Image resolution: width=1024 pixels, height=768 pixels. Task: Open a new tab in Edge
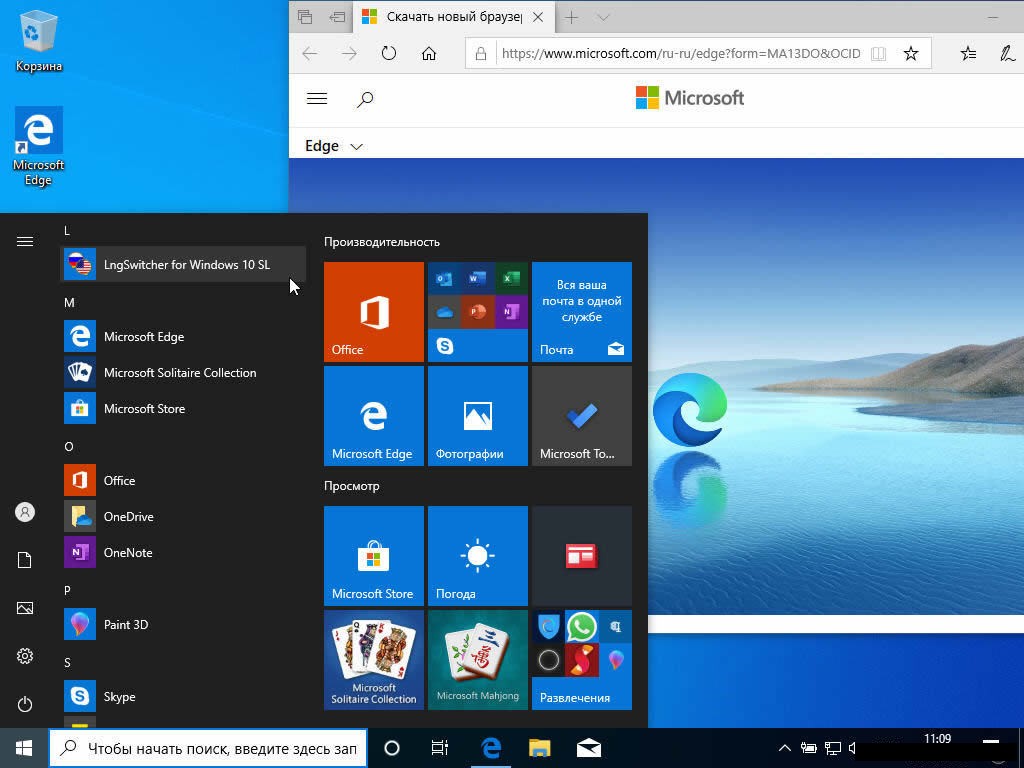(571, 17)
